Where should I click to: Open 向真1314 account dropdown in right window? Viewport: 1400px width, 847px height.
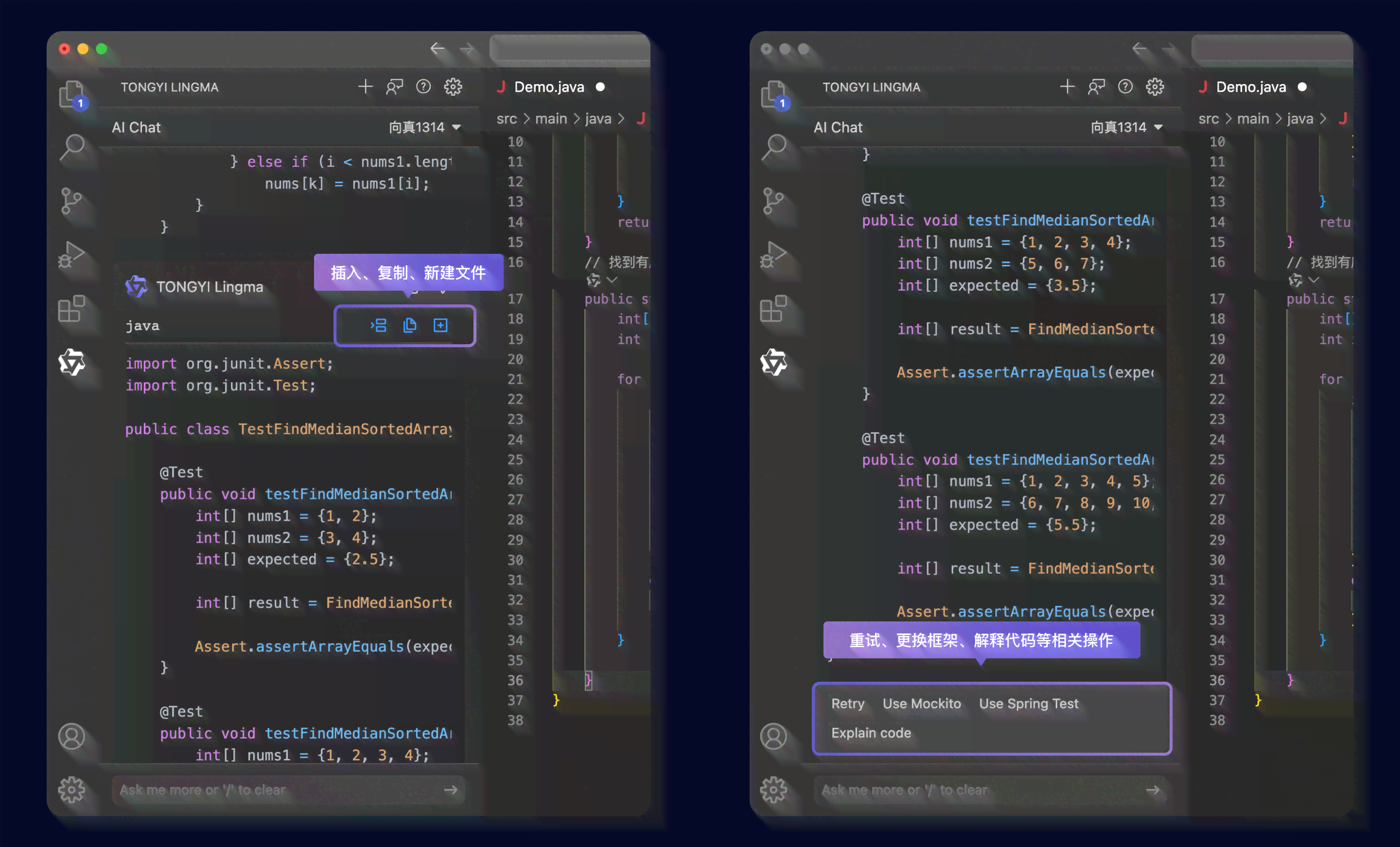[x=1126, y=127]
